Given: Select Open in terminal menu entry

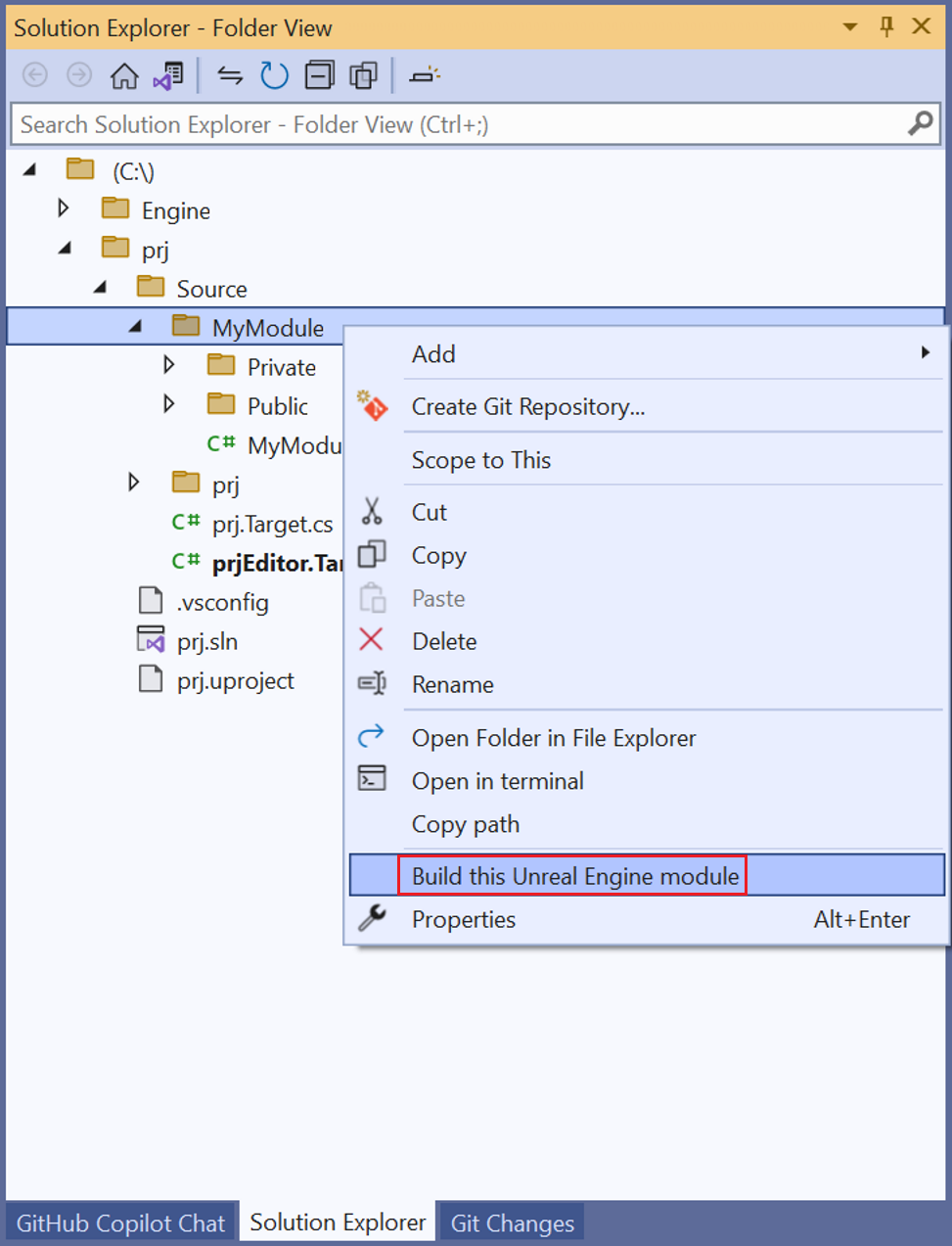Looking at the screenshot, I should (497, 781).
